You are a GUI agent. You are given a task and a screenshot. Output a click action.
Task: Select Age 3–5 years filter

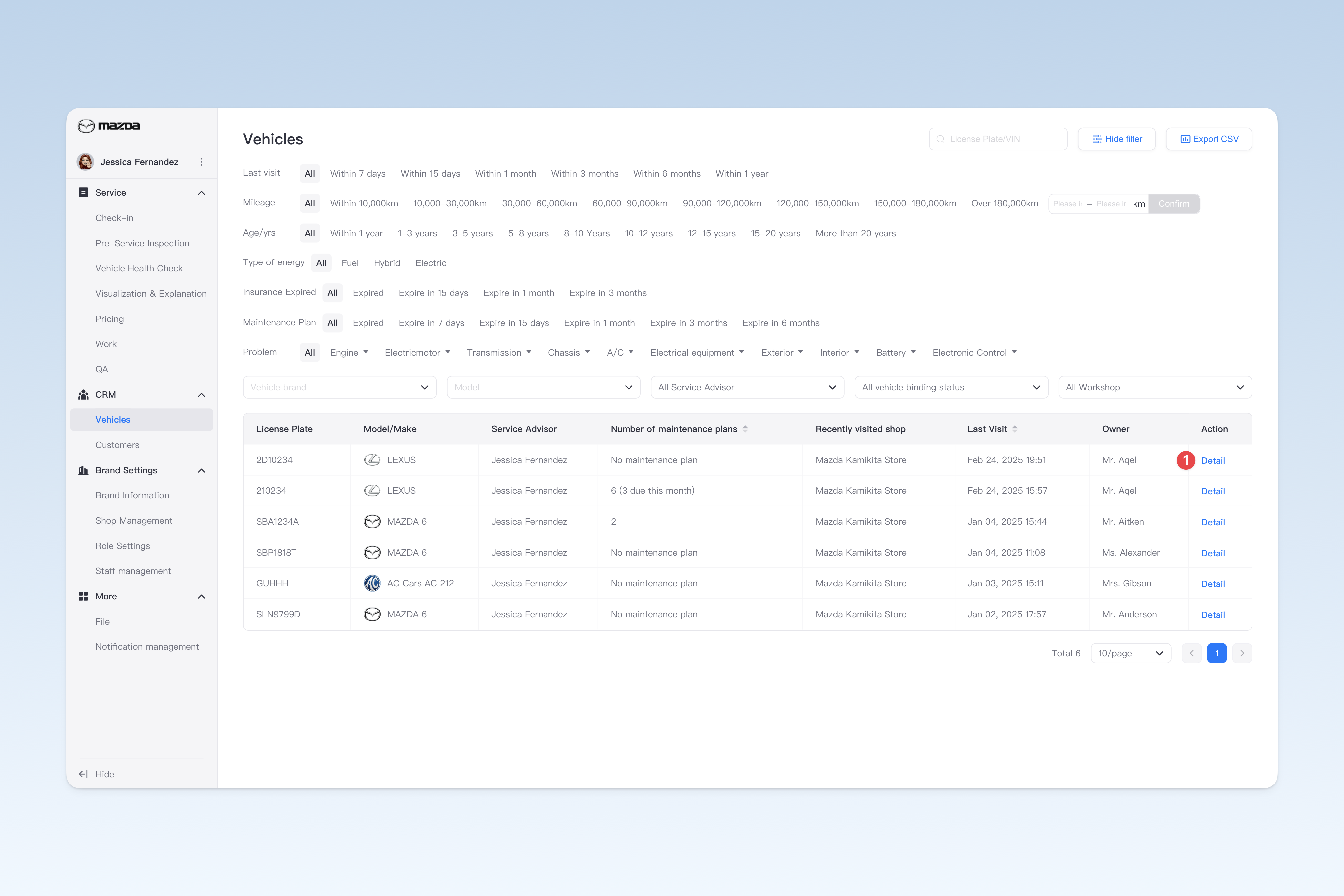pos(472,233)
